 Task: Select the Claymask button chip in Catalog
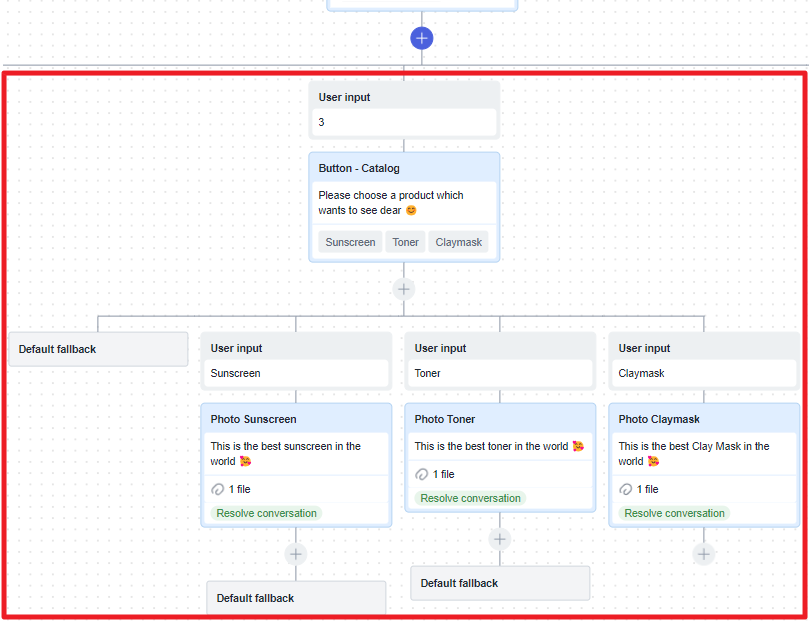point(458,242)
